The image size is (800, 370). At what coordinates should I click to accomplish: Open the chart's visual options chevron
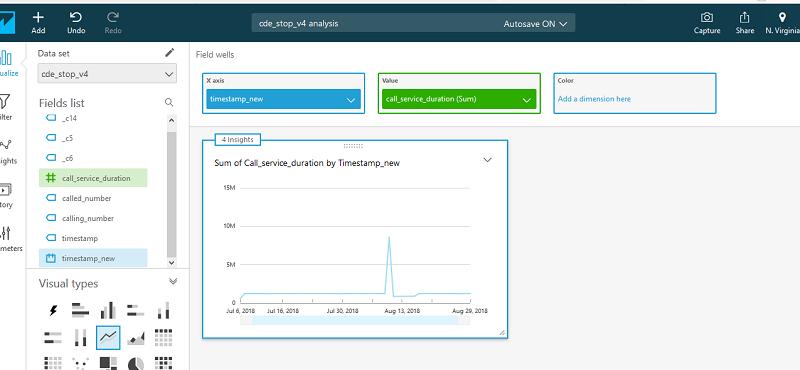tap(487, 160)
